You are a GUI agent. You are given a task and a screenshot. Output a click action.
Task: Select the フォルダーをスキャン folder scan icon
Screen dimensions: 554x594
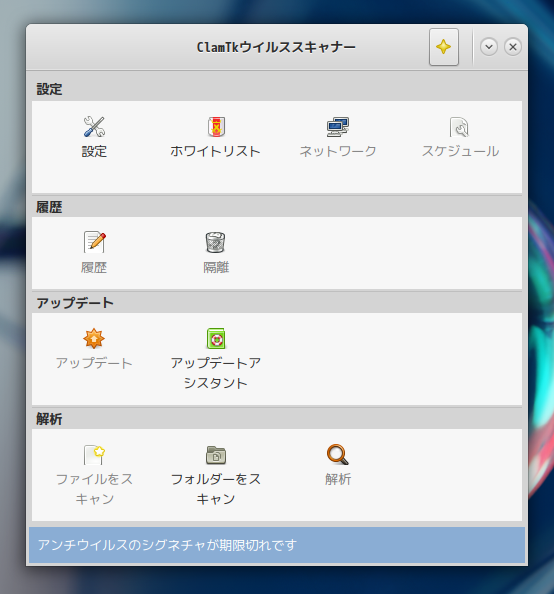point(216,455)
